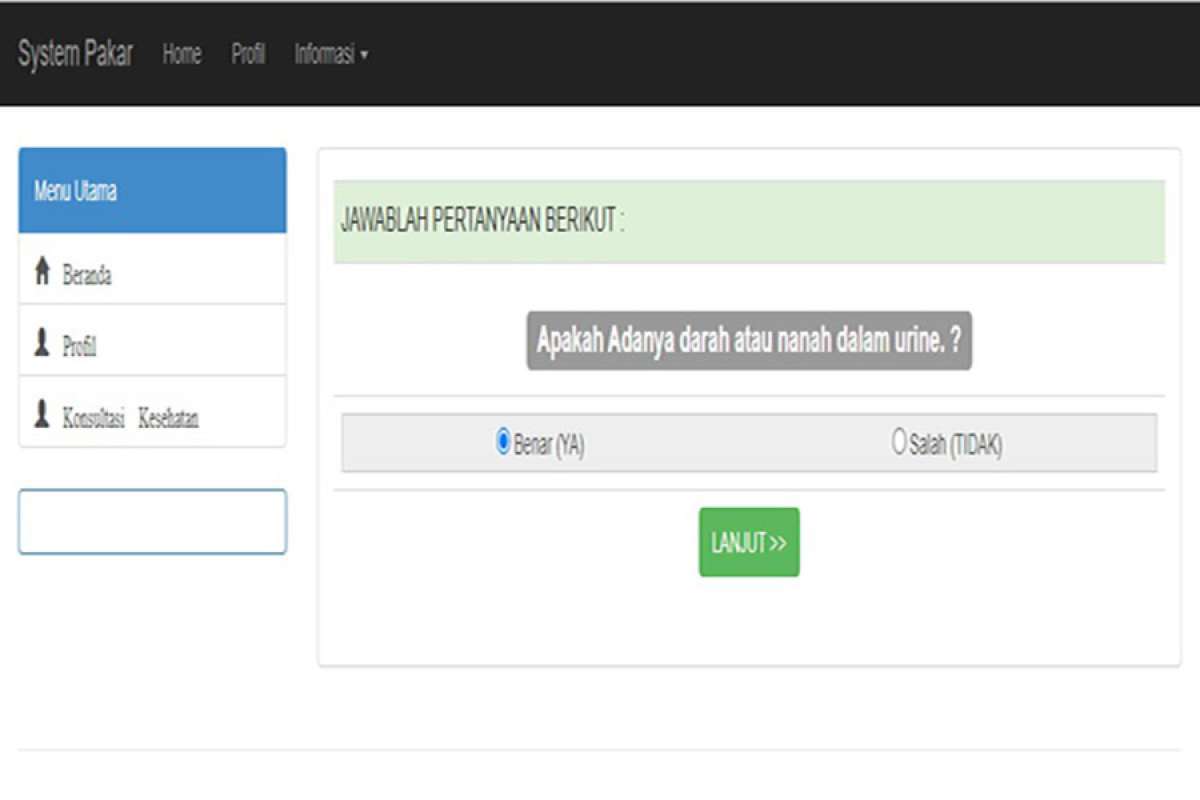Click the System Pakar brand logo
Viewport: 1200px width, 800px height.
coord(73,54)
